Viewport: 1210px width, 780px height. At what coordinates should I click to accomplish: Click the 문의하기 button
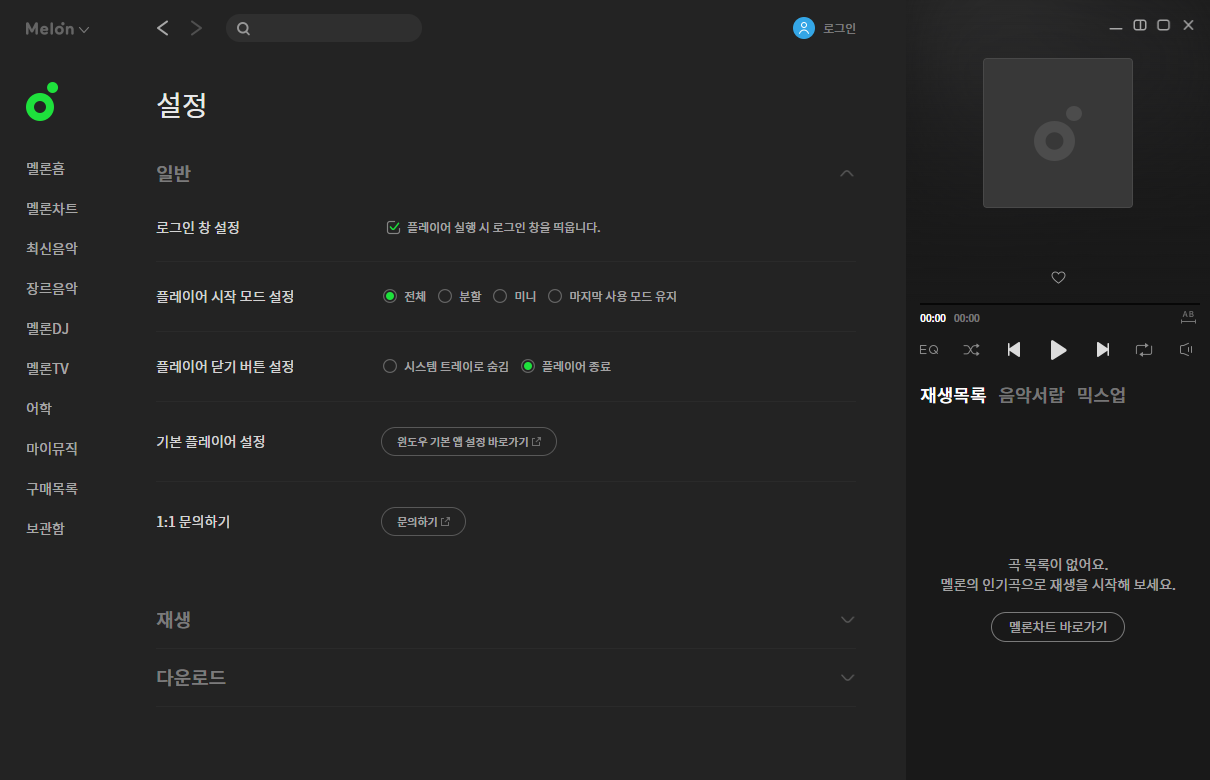pyautogui.click(x=423, y=521)
